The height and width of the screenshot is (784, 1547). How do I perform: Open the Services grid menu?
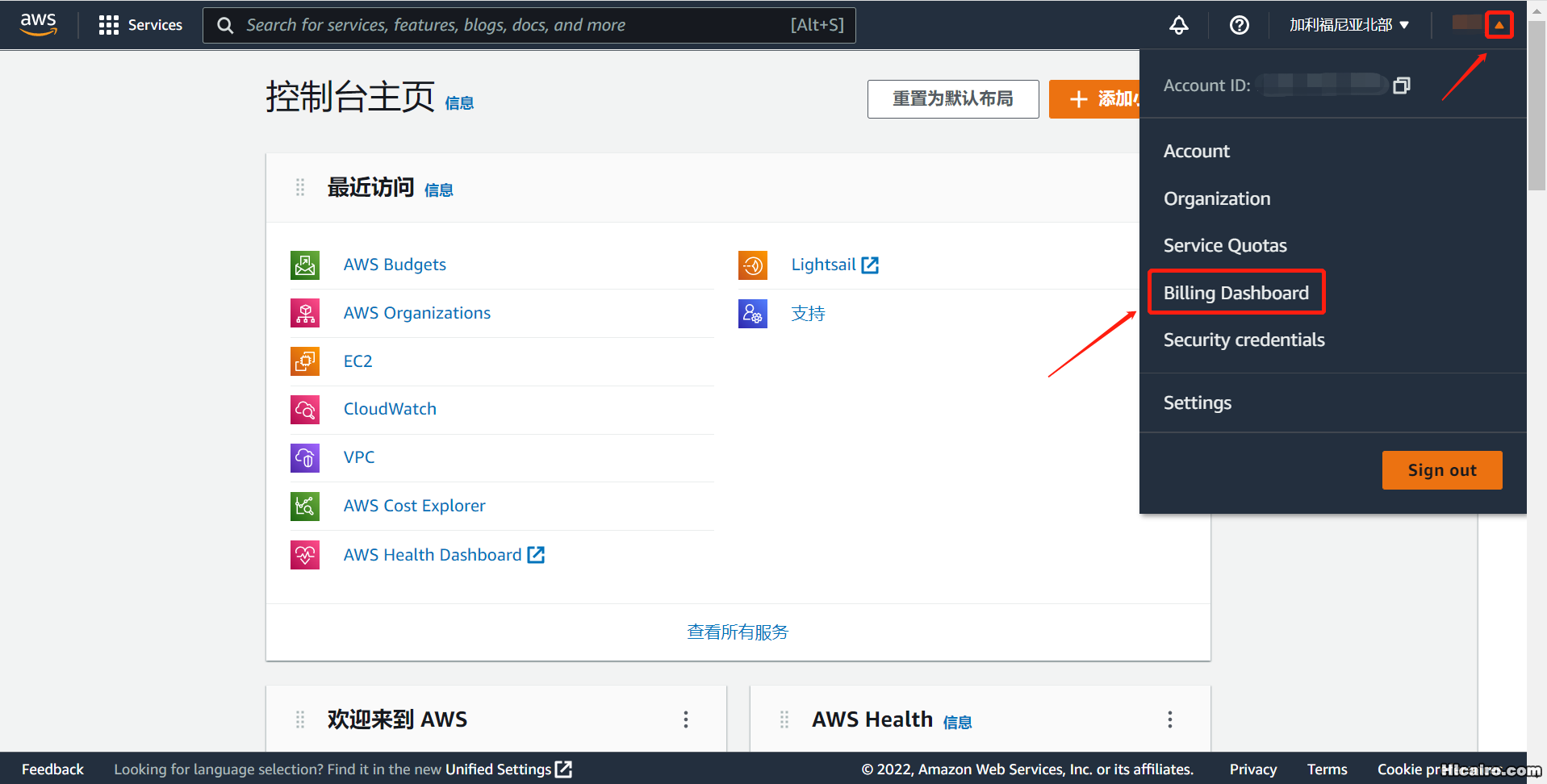click(140, 25)
